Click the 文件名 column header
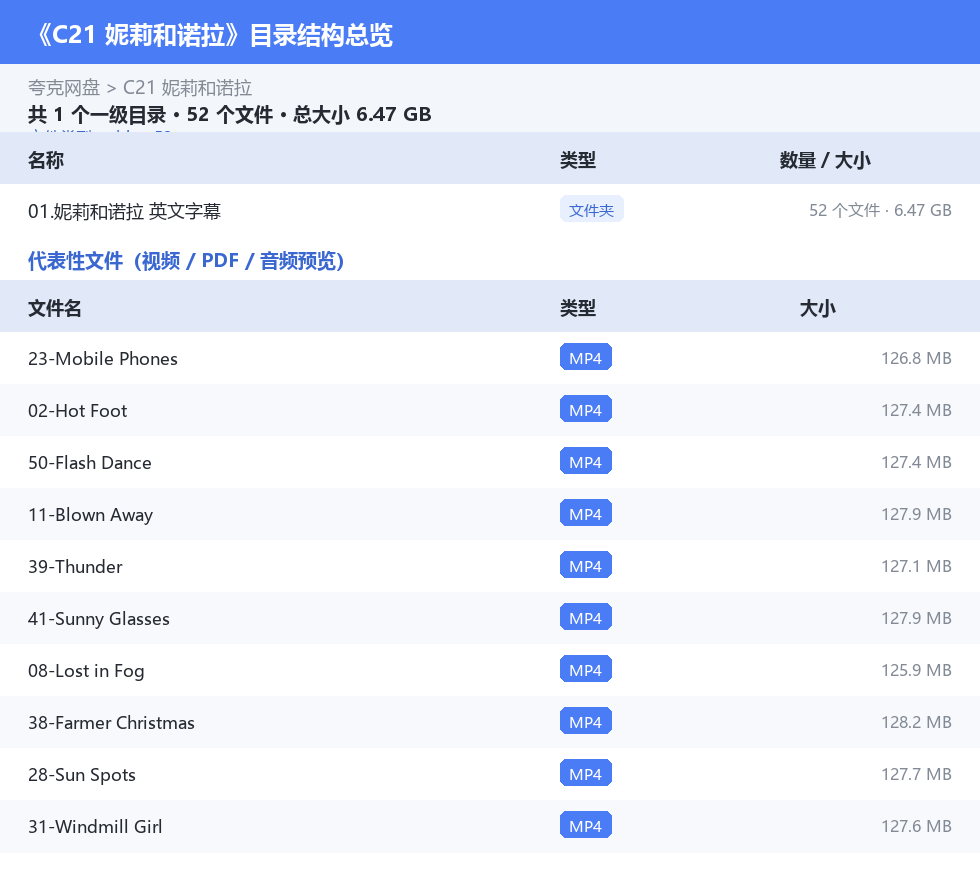Image resolution: width=980 pixels, height=884 pixels. pyautogui.click(x=54, y=308)
